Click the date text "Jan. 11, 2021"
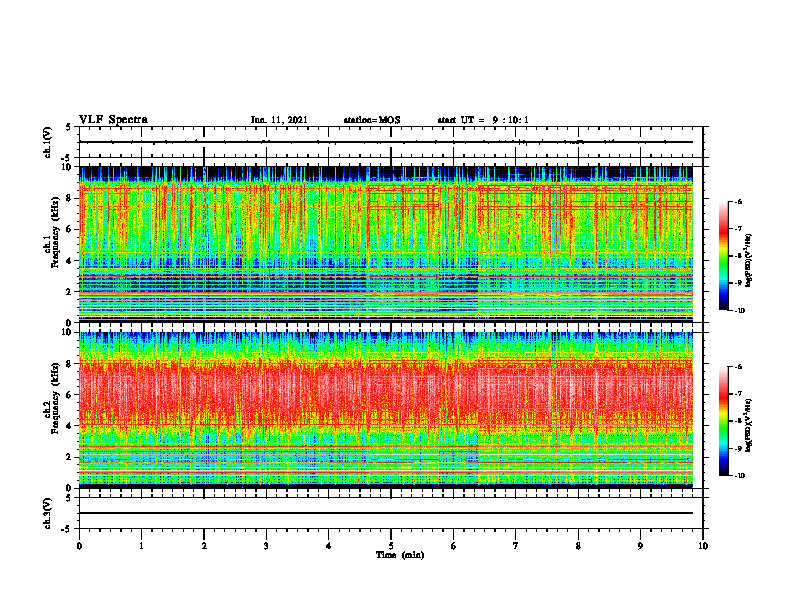Viewport: 792px width, 612px height. pos(279,120)
